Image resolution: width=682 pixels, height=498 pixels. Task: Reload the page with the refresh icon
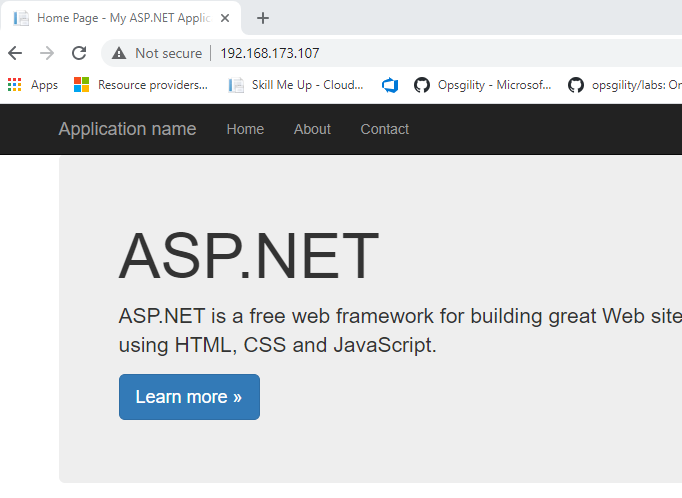click(x=79, y=53)
